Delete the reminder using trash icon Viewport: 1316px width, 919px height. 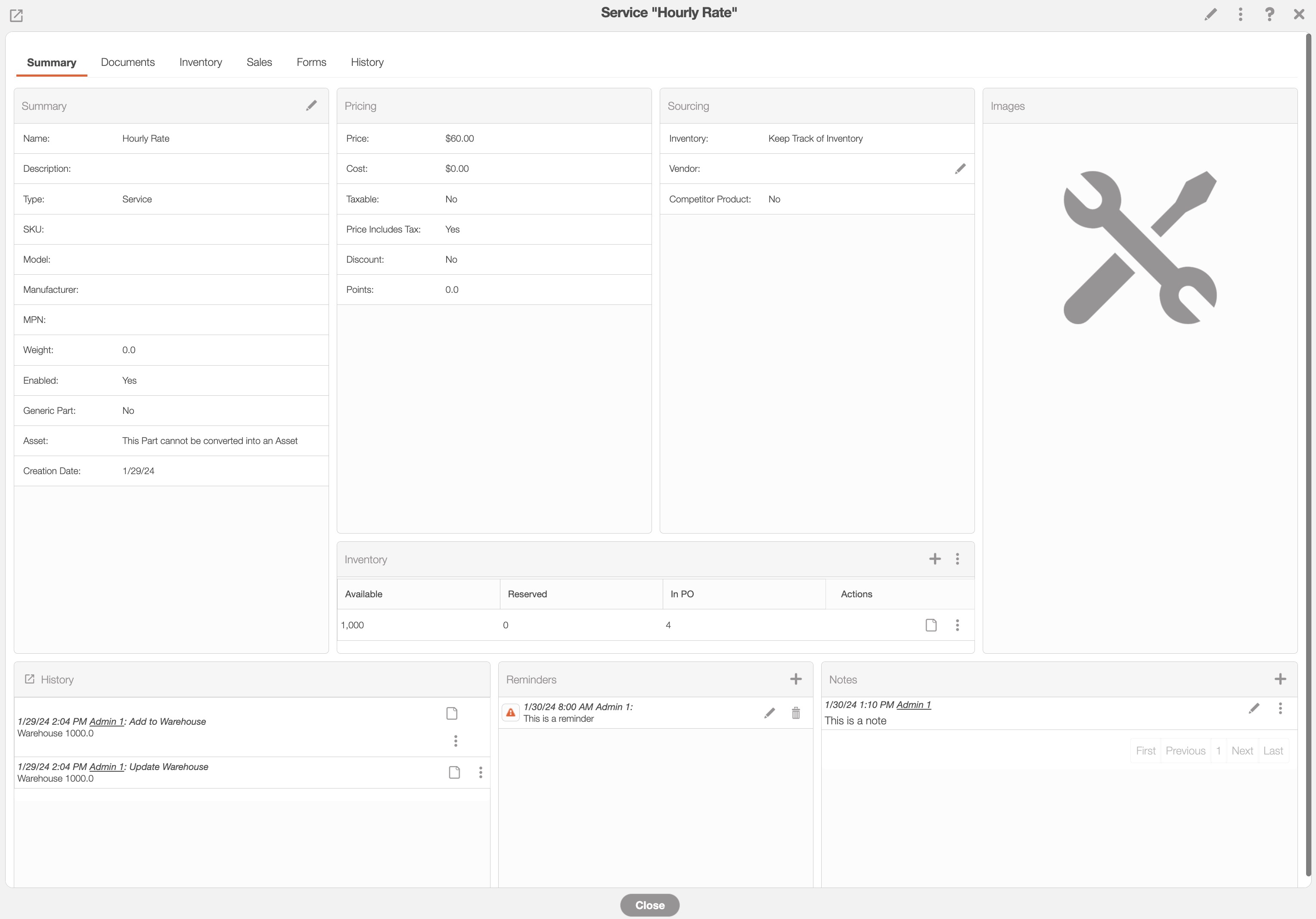point(795,713)
